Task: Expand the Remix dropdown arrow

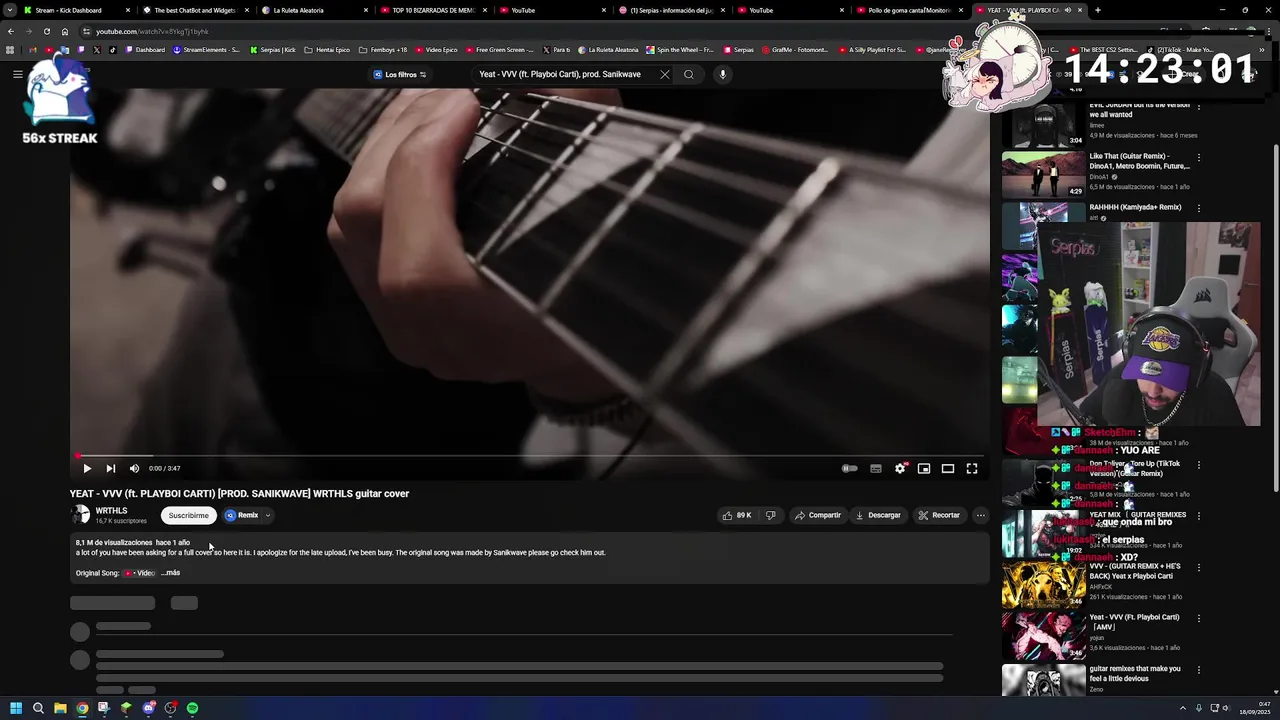Action: pos(268,515)
